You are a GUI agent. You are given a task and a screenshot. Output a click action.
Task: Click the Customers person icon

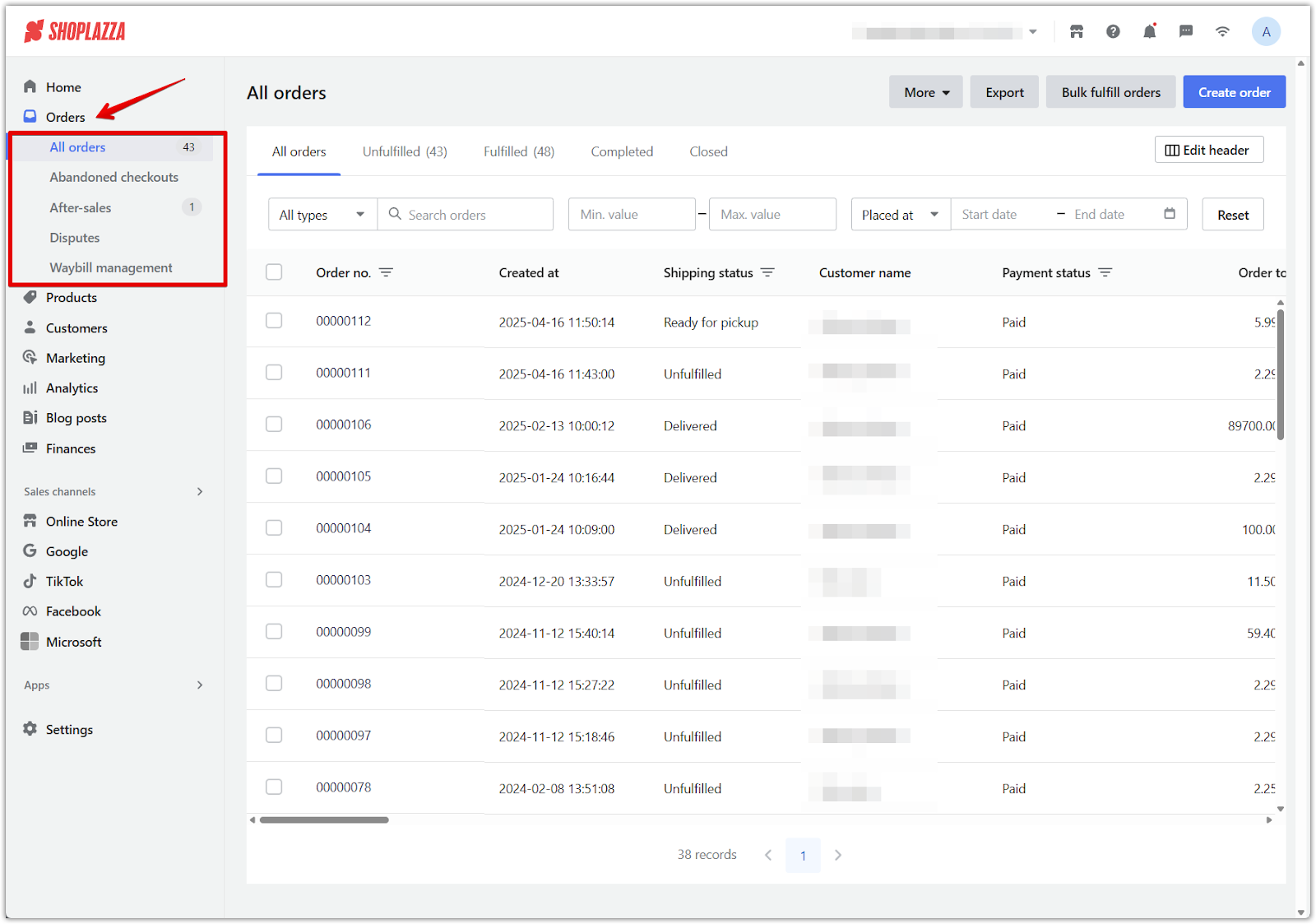pyautogui.click(x=30, y=327)
